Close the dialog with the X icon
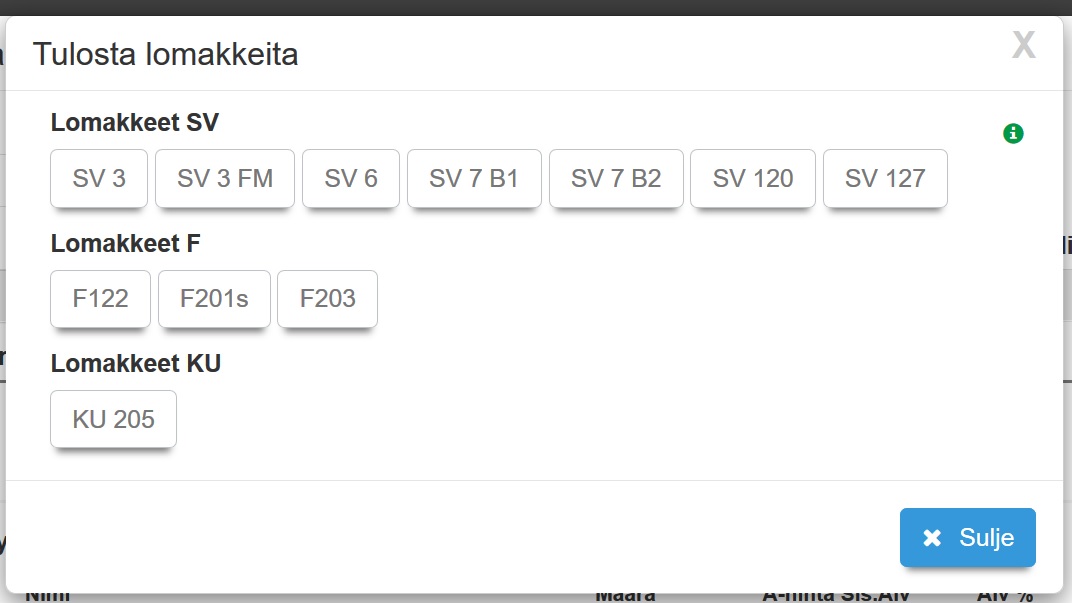Screen dimensions: 1072x603 1023,45
